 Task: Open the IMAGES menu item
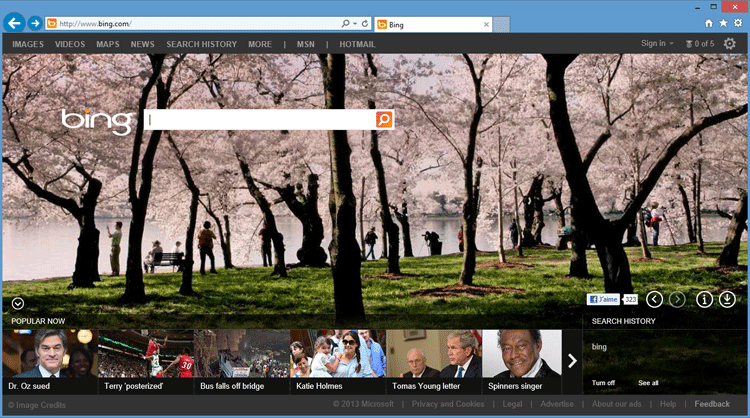coord(28,44)
